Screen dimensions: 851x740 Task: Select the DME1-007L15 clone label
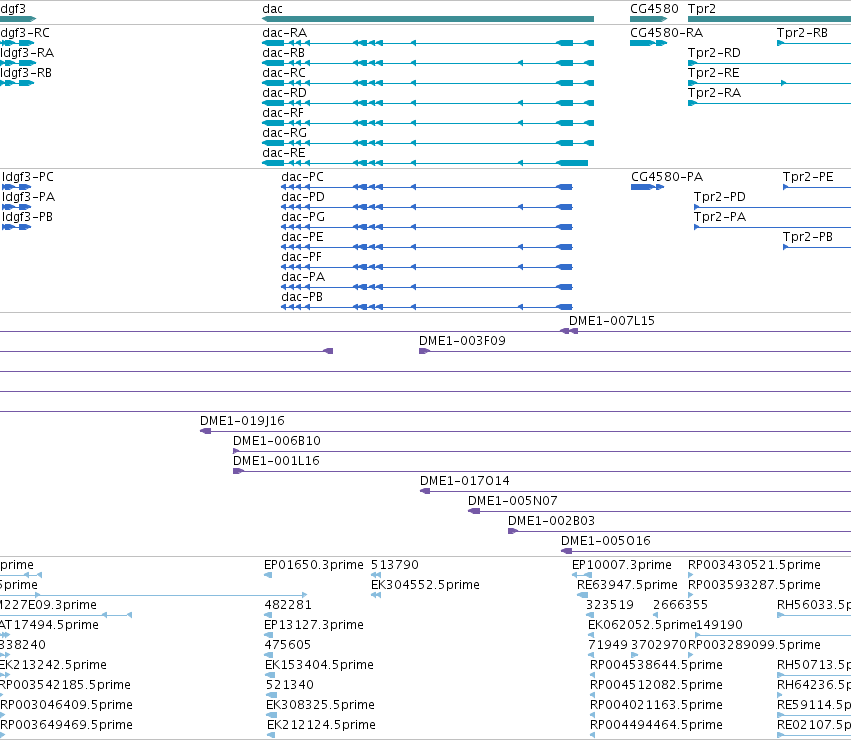[612, 321]
